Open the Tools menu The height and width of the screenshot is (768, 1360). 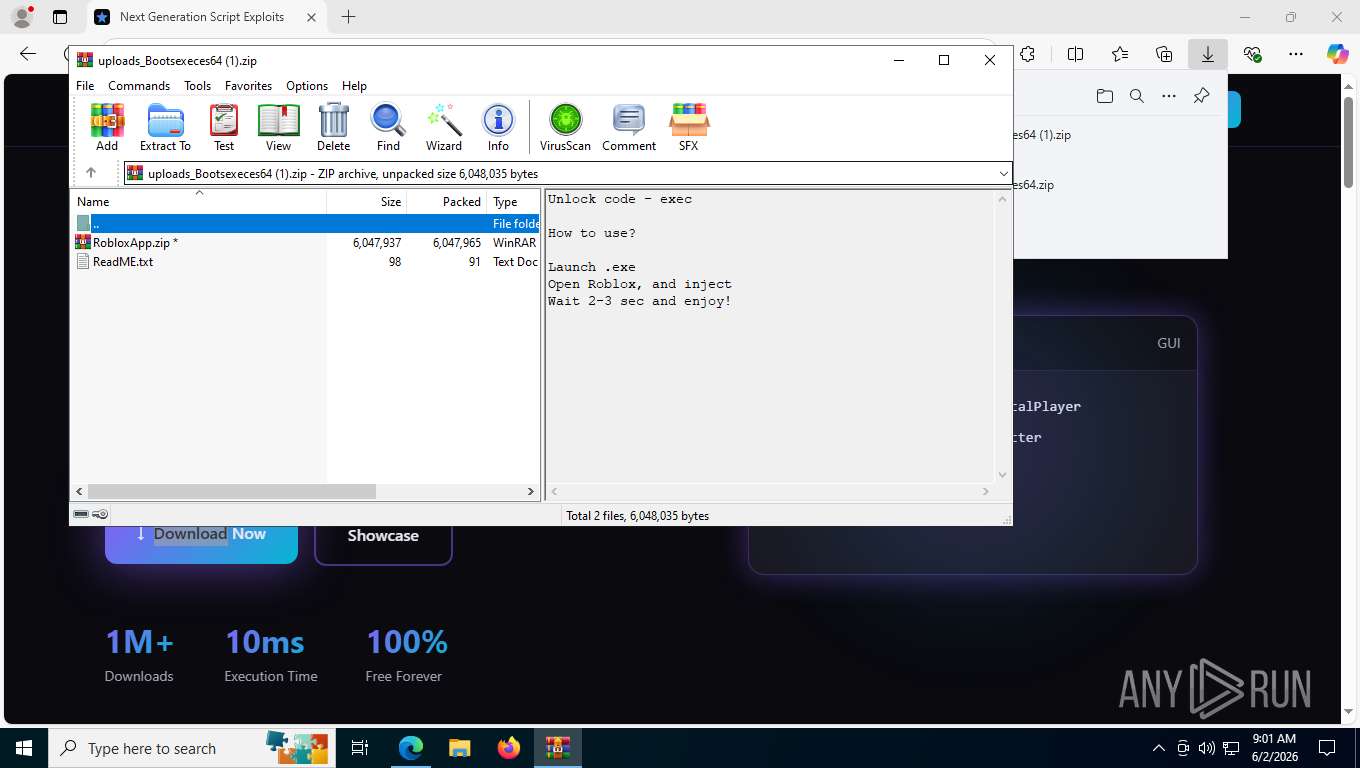(197, 86)
